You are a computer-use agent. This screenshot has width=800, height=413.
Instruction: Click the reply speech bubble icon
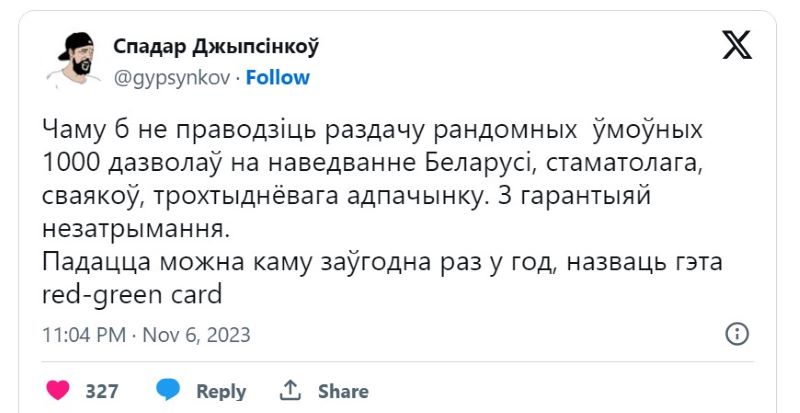point(168,390)
